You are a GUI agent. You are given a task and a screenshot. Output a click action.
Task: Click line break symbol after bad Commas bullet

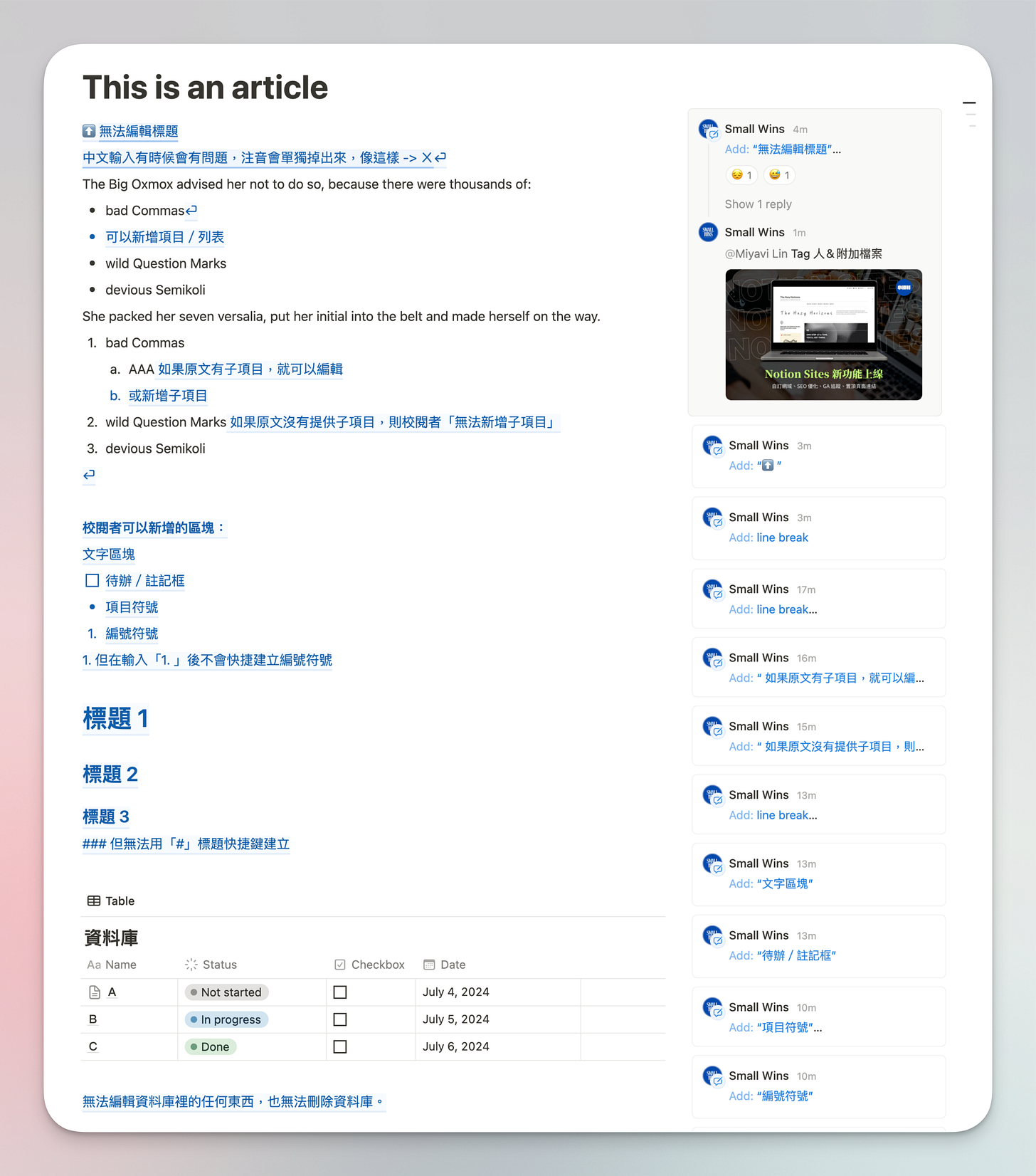pos(191,211)
